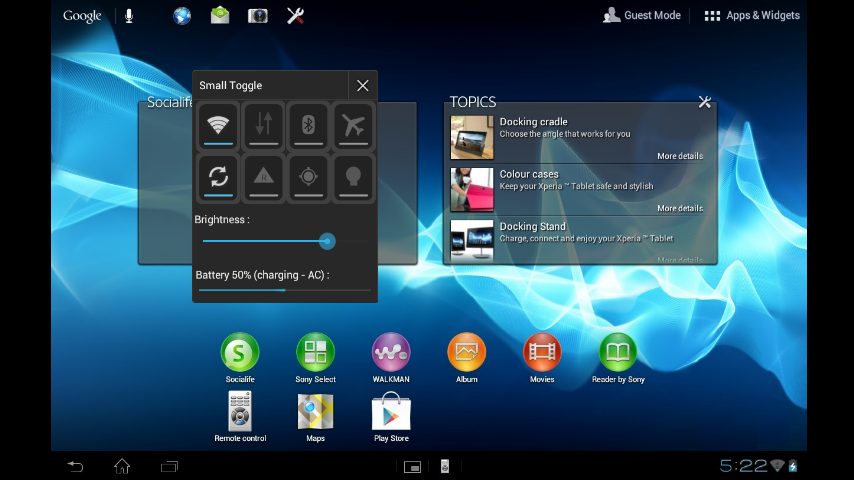Open the browser globe shortcut

point(182,16)
